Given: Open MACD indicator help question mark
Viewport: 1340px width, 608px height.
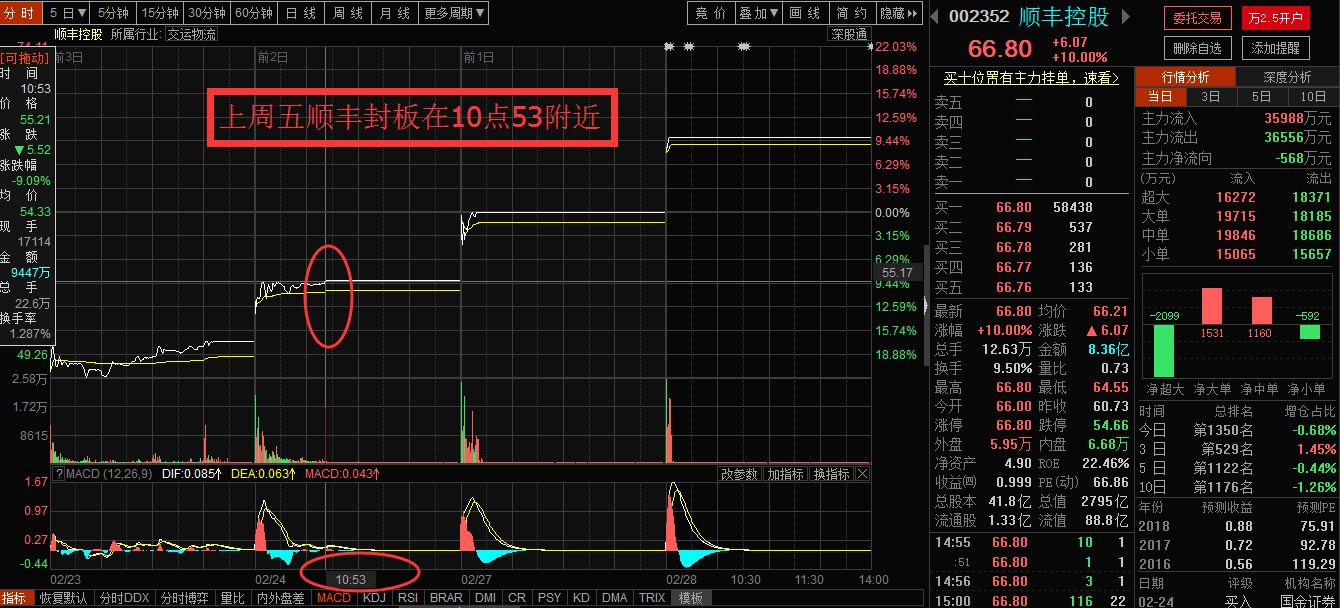Looking at the screenshot, I should (x=58, y=473).
